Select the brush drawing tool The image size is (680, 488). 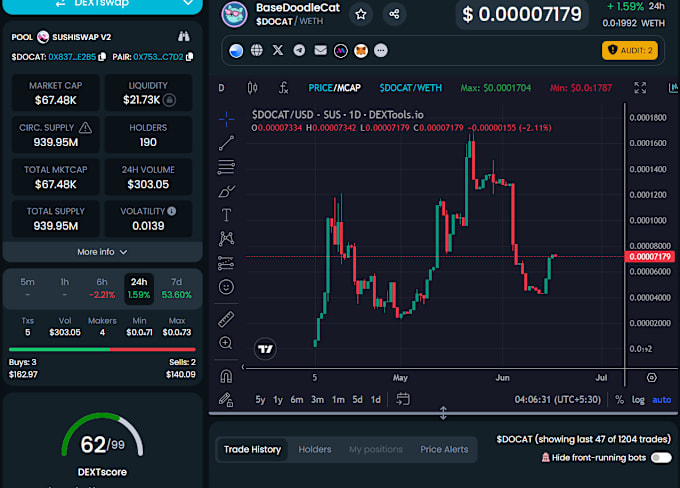(226, 191)
